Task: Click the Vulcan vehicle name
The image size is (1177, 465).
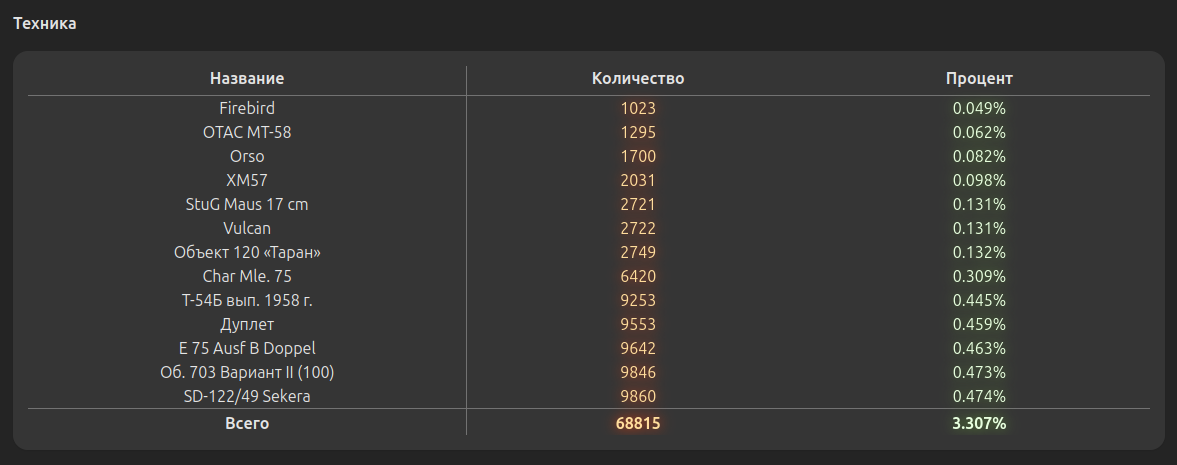Action: [247, 228]
